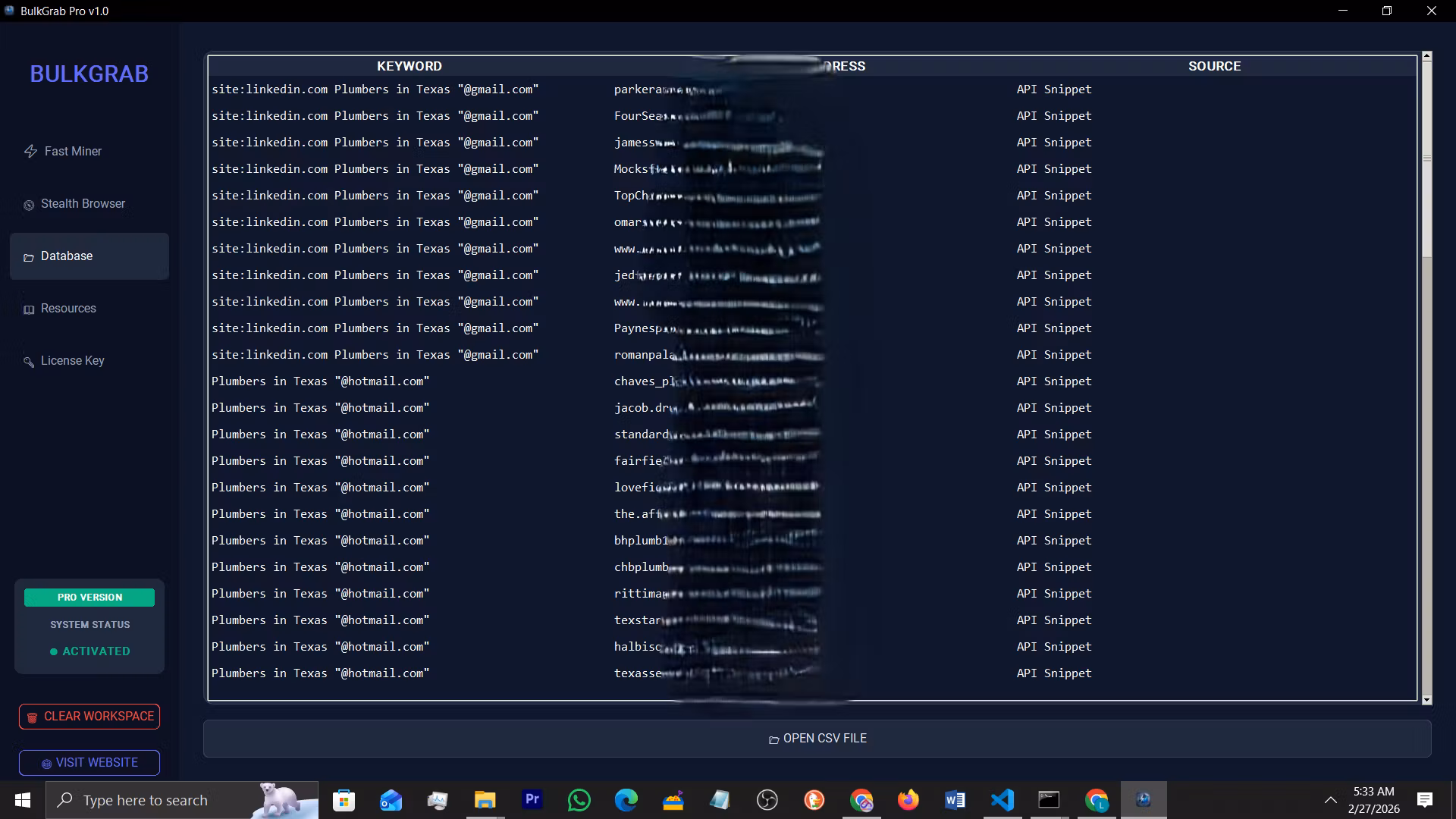Image resolution: width=1456 pixels, height=819 pixels.
Task: Launch Adobe Premiere Pro from the taskbar
Action: coord(532,800)
